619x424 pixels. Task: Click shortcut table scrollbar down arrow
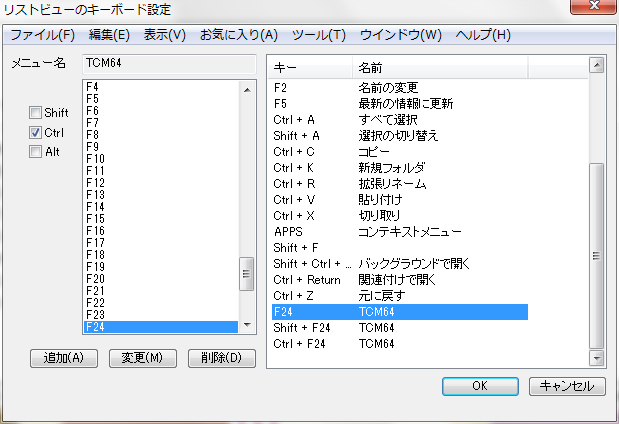click(x=596, y=358)
